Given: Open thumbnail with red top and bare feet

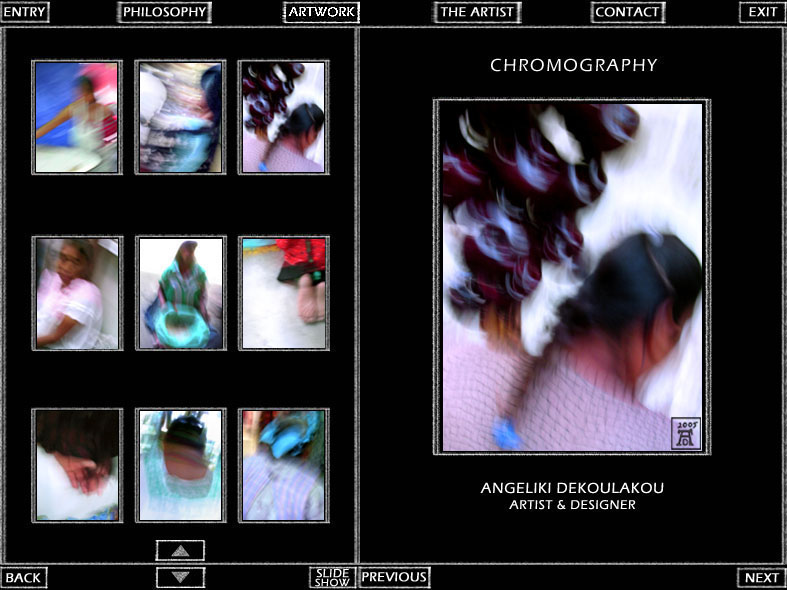Looking at the screenshot, I should (283, 293).
